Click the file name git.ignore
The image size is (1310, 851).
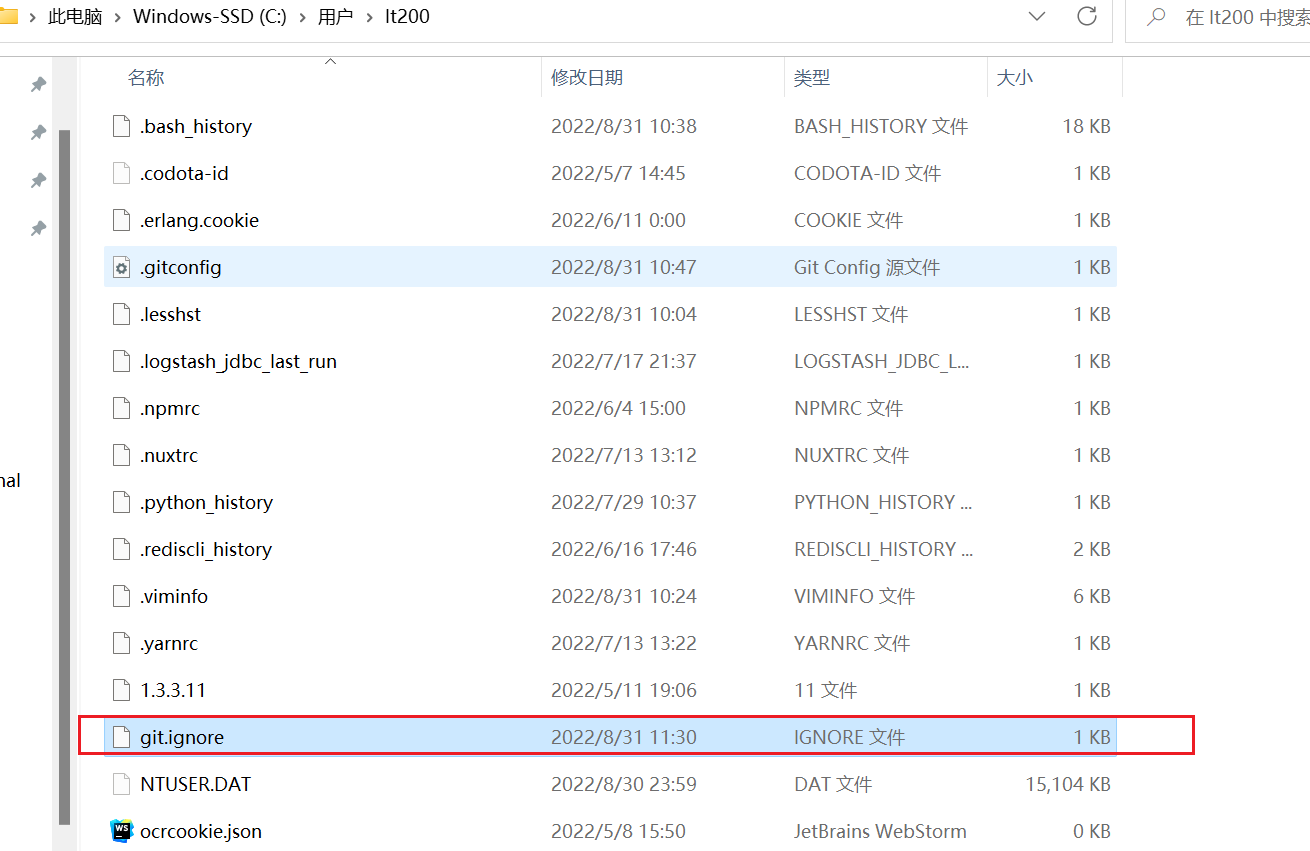[x=182, y=738]
